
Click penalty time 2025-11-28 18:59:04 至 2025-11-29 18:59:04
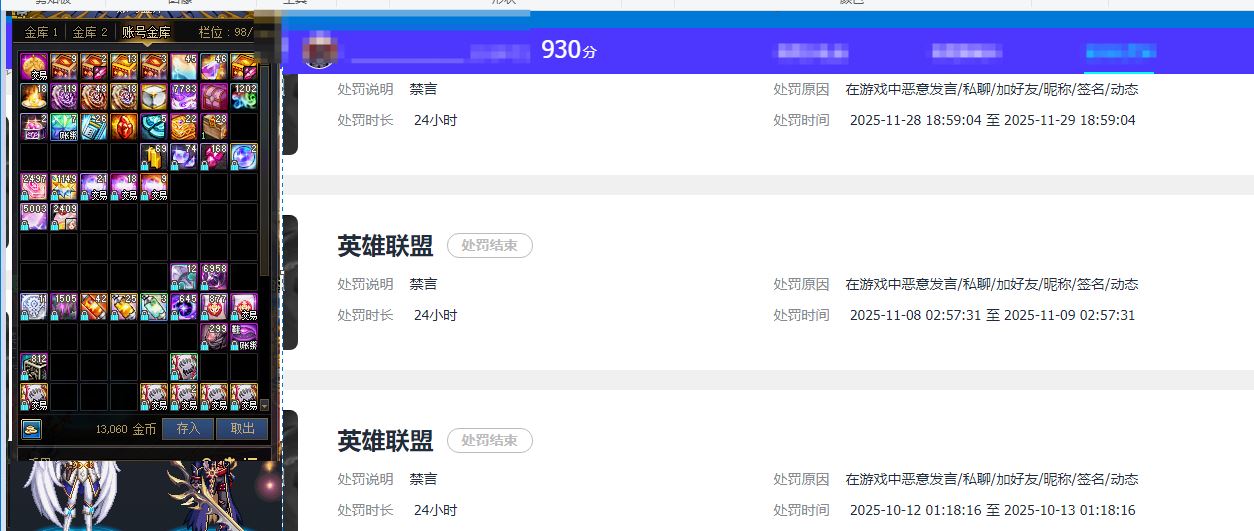[992, 120]
